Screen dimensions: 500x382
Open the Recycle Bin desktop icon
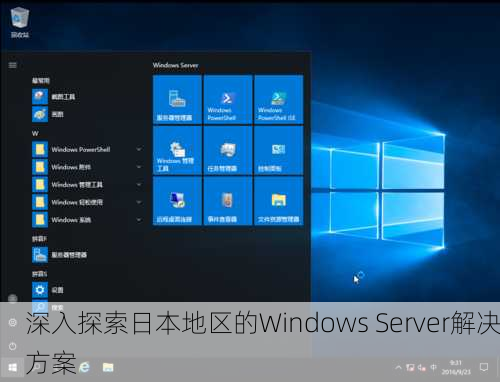(x=20, y=22)
